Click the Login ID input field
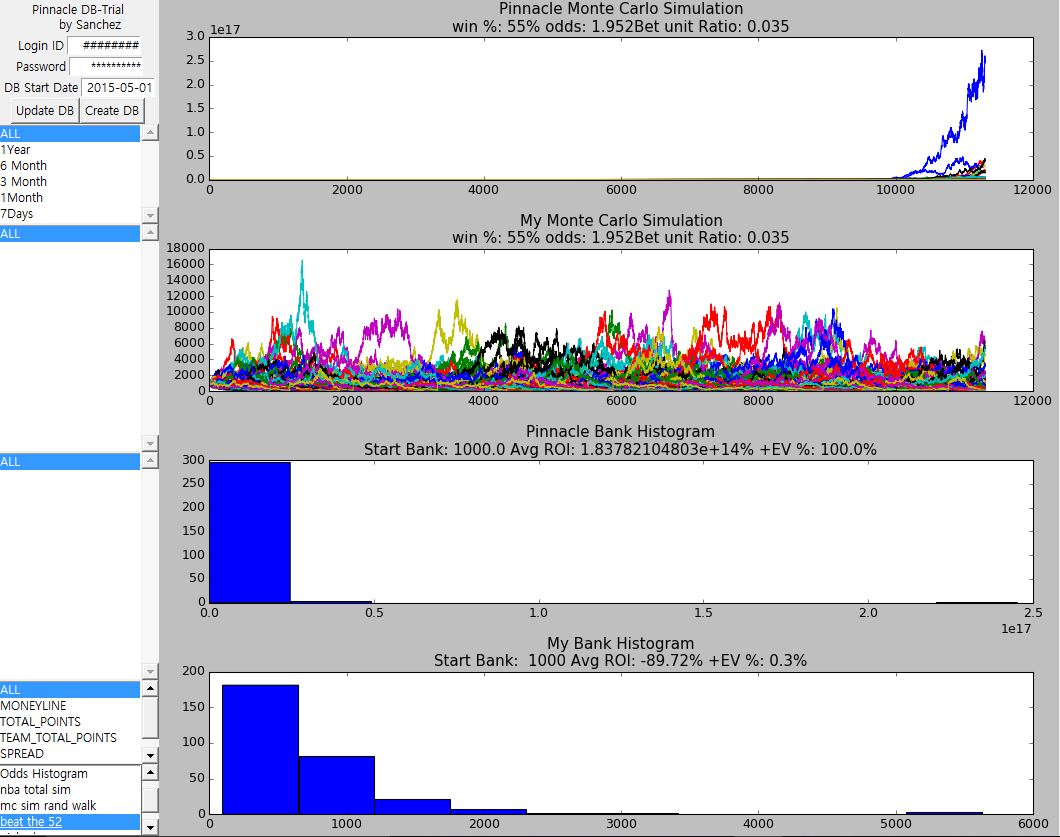This screenshot has width=1060, height=837. tap(104, 45)
